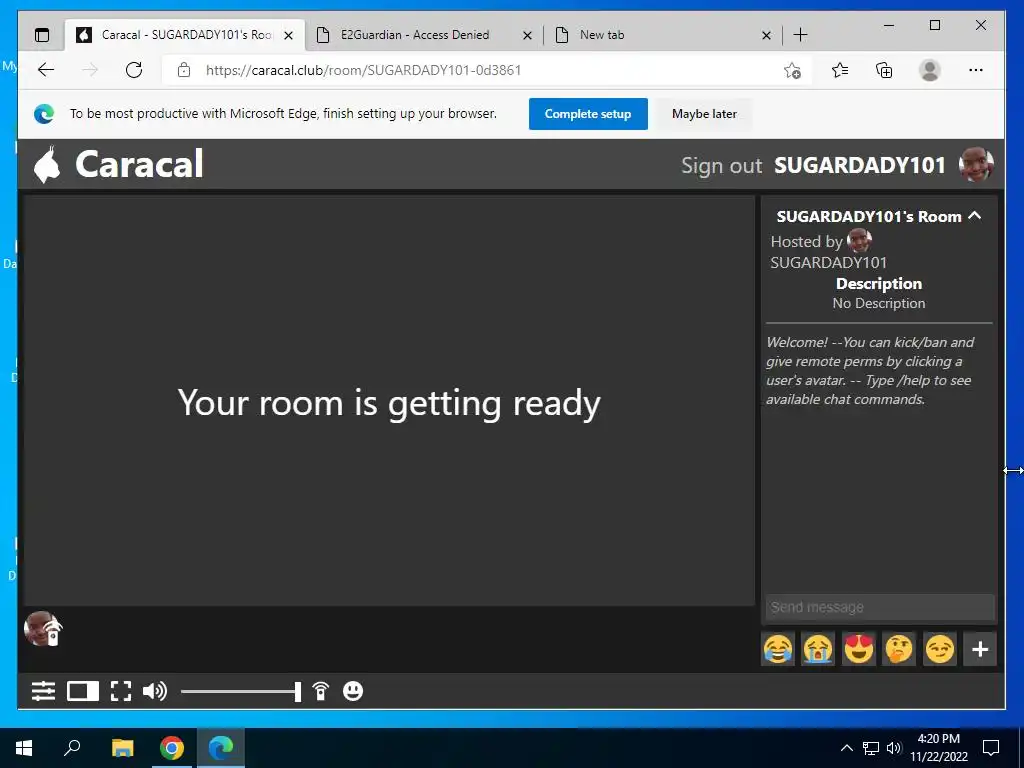Open system volume tray icon
Viewport: 1024px width, 768px height.
pyautogui.click(x=894, y=748)
